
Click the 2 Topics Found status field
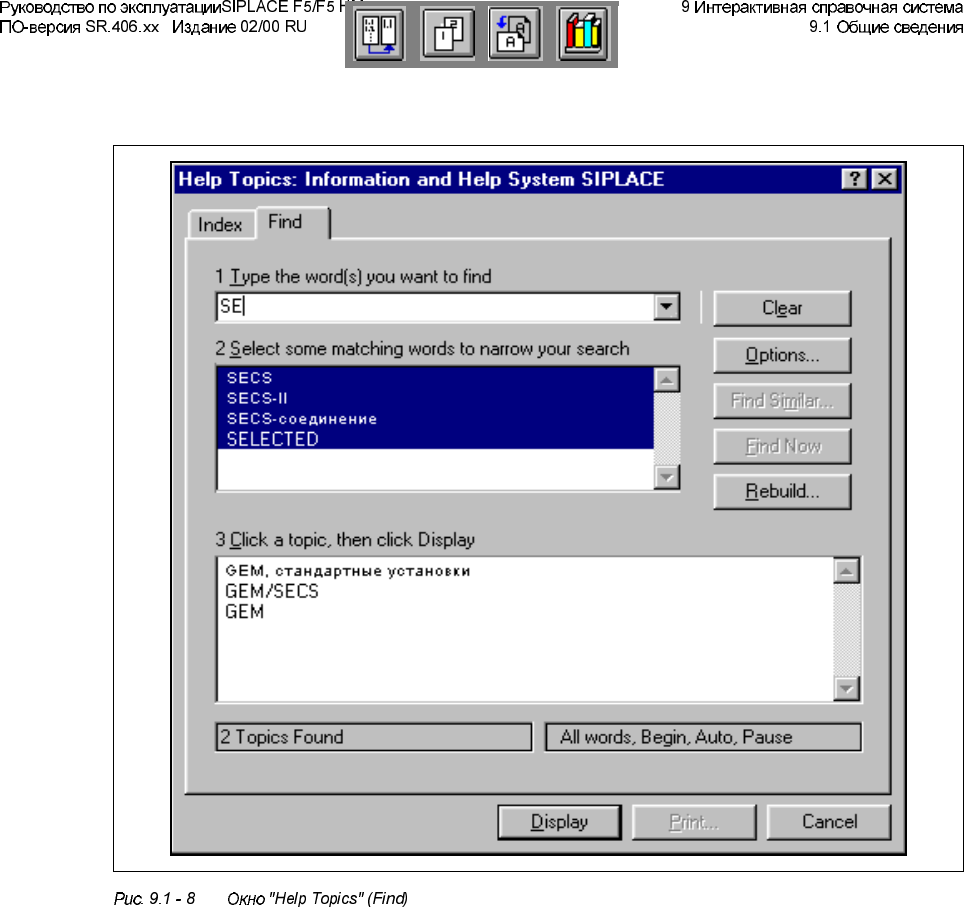coord(374,737)
